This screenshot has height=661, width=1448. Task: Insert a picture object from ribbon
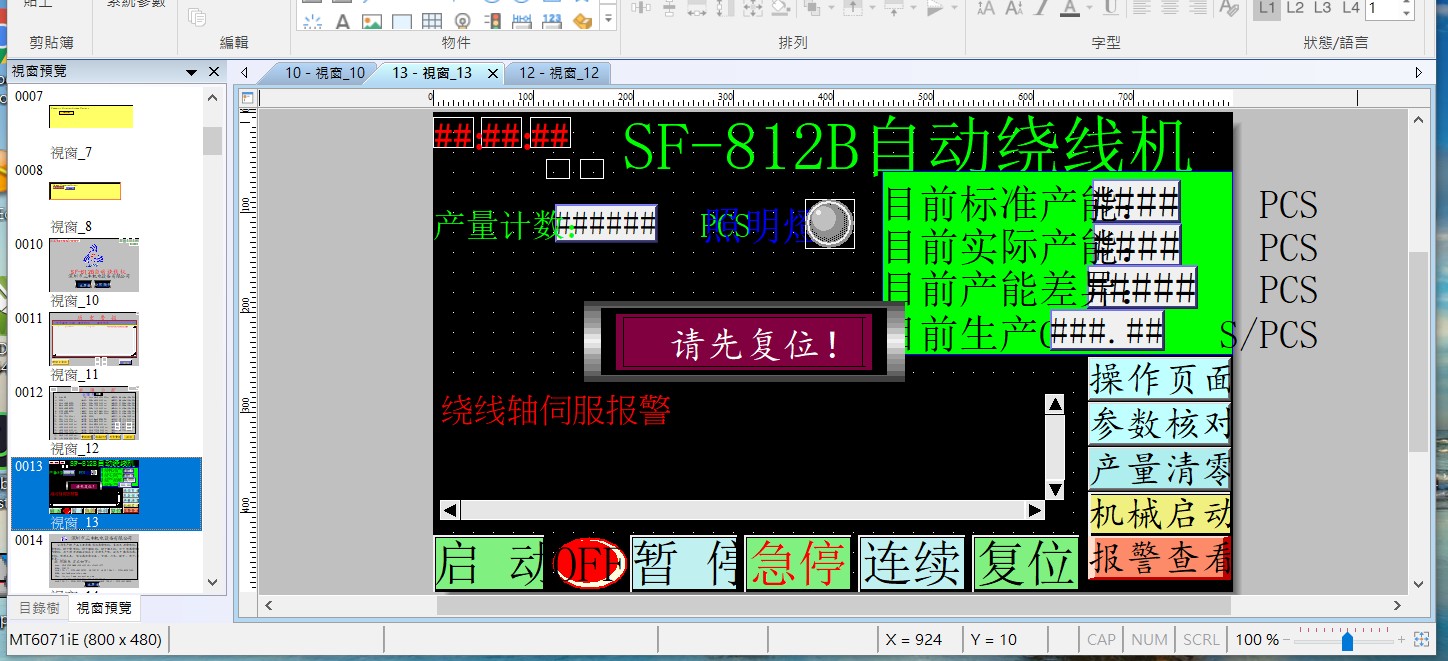(371, 21)
